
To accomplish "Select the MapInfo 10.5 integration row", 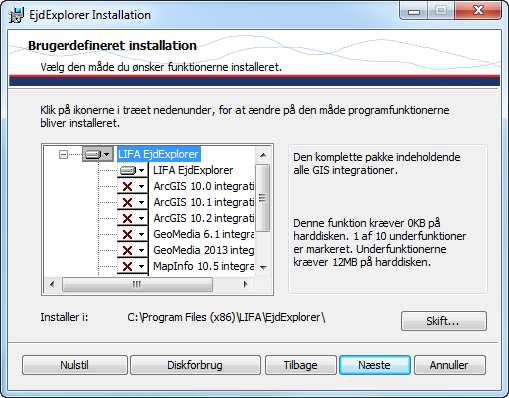I will tap(204, 266).
